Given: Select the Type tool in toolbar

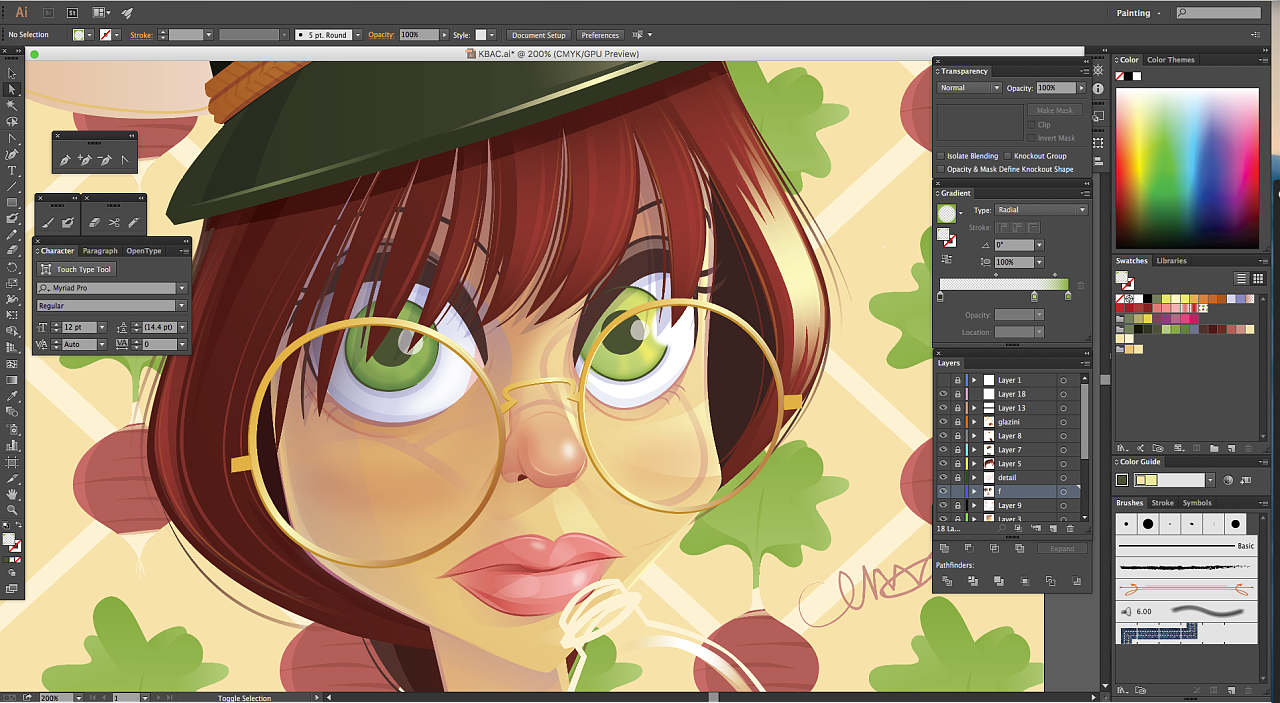Looking at the screenshot, I should point(12,170).
